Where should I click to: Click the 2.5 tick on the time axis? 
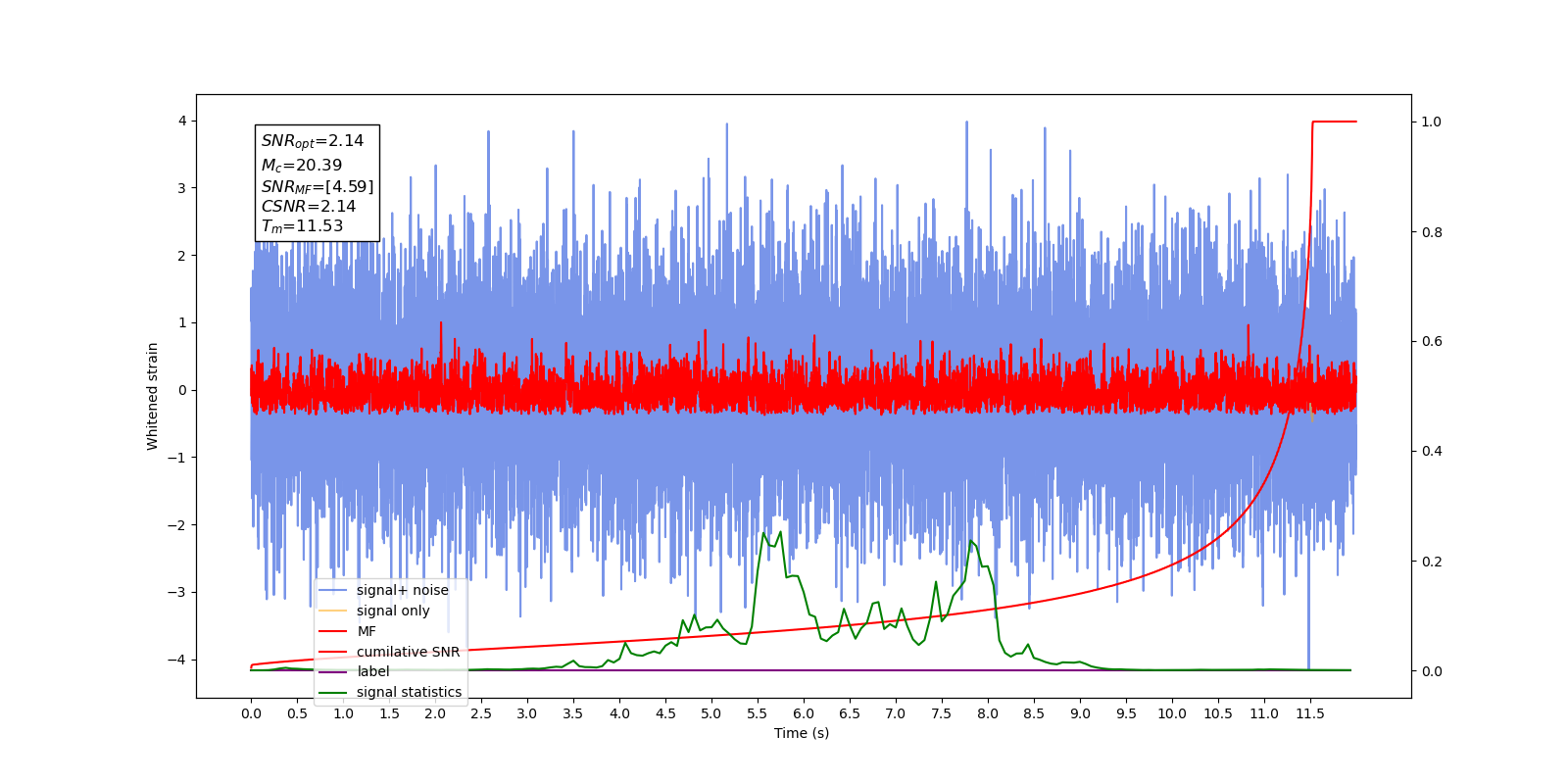[481, 713]
